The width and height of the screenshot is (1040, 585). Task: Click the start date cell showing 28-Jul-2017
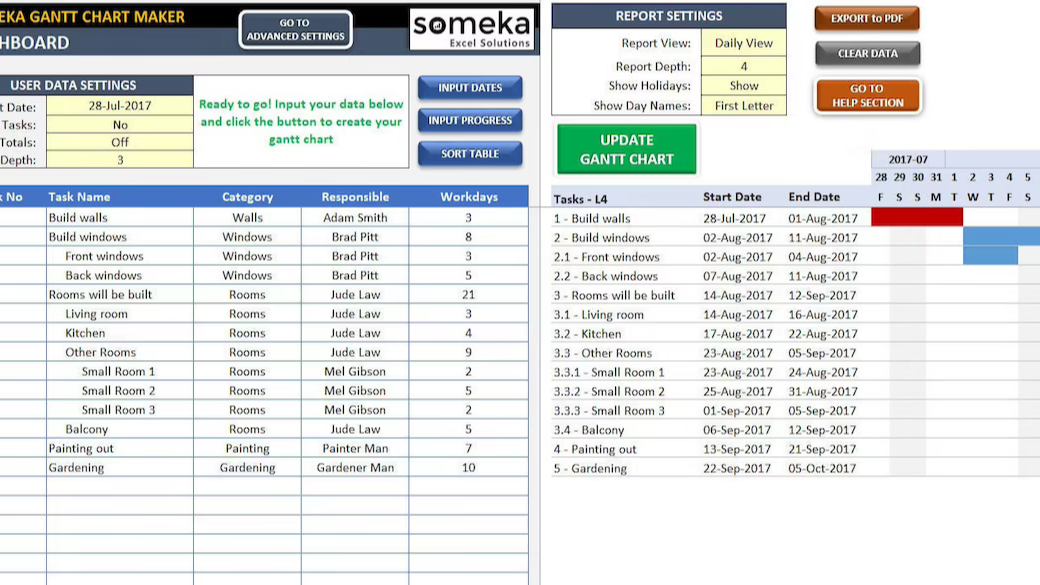[x=121, y=107]
